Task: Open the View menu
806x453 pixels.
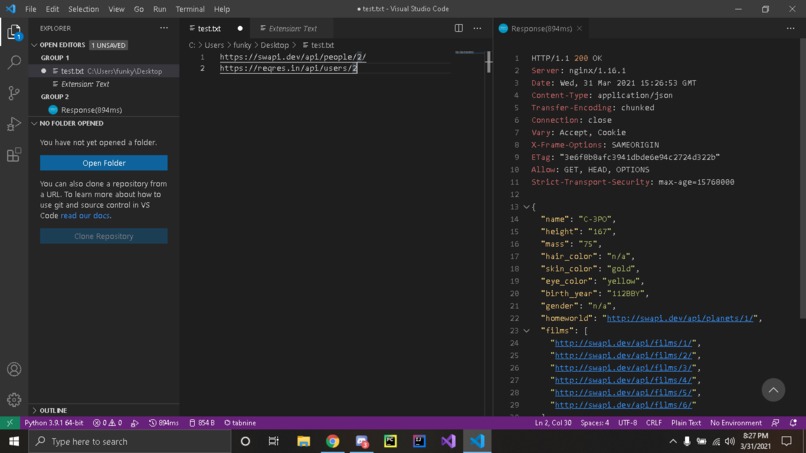Action: pos(116,9)
